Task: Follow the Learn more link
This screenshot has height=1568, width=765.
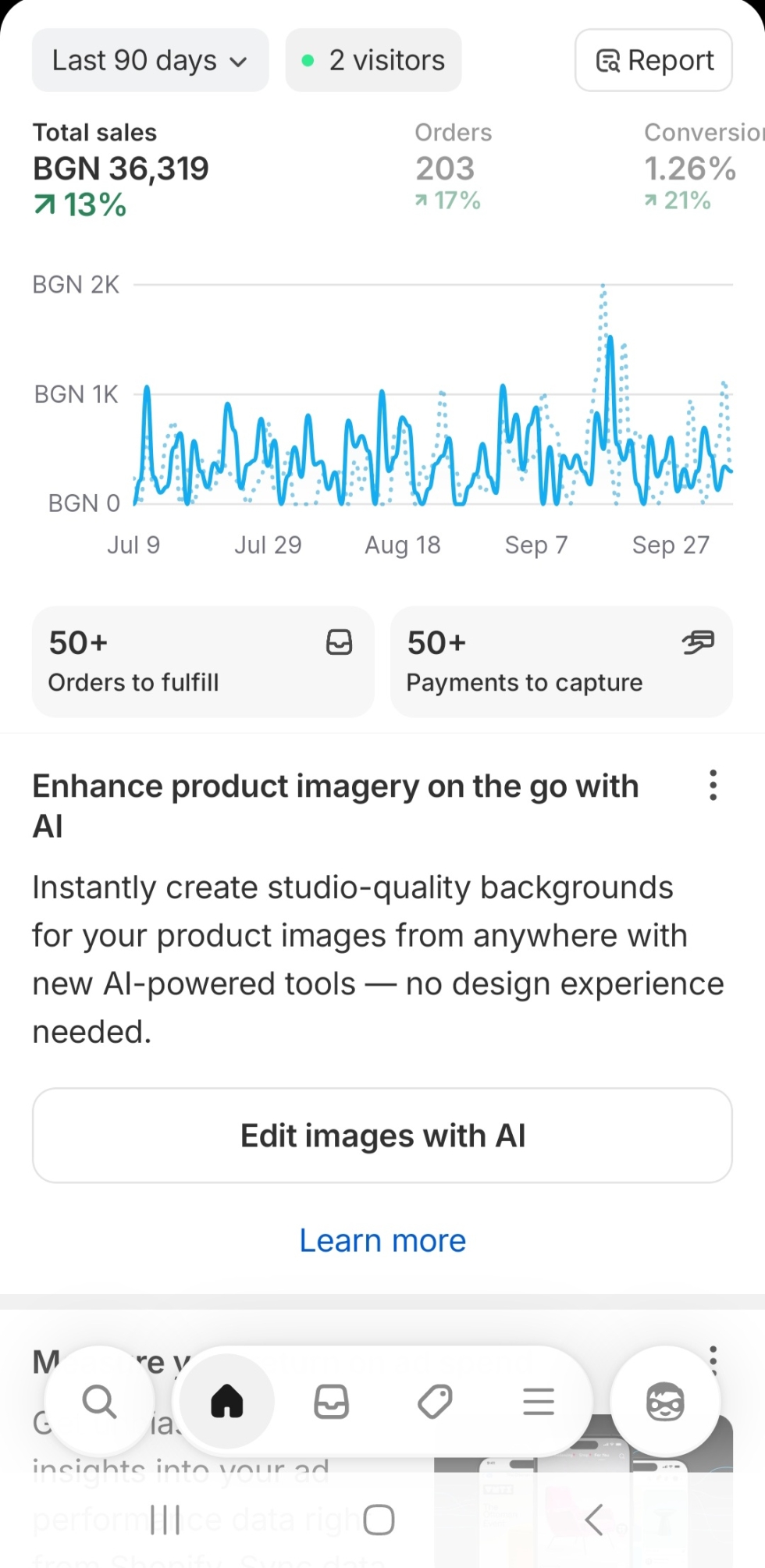Action: click(382, 1240)
